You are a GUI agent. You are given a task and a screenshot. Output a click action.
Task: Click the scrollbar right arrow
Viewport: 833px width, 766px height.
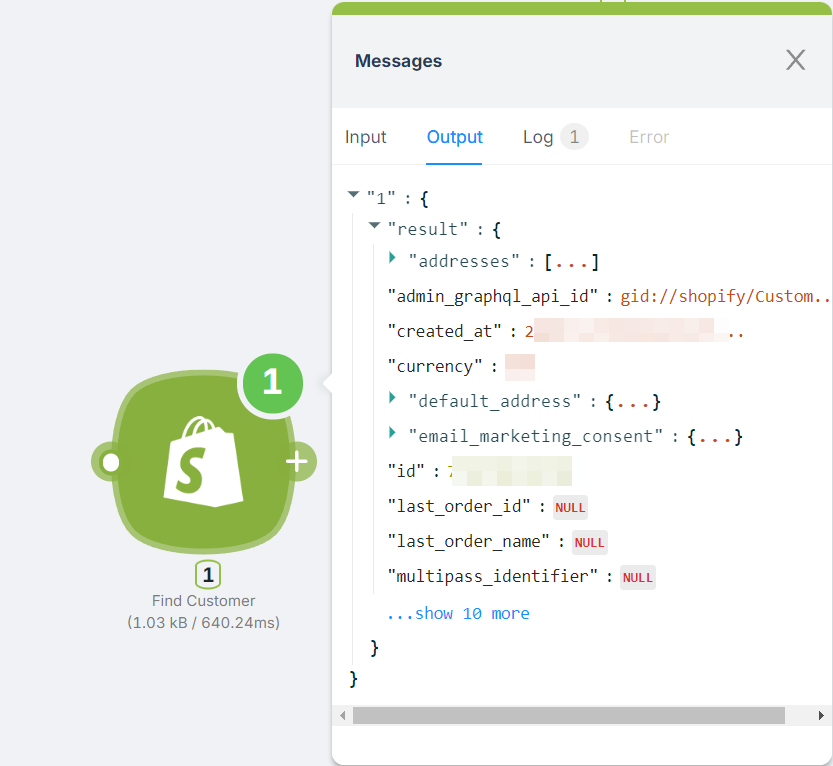(x=821, y=715)
